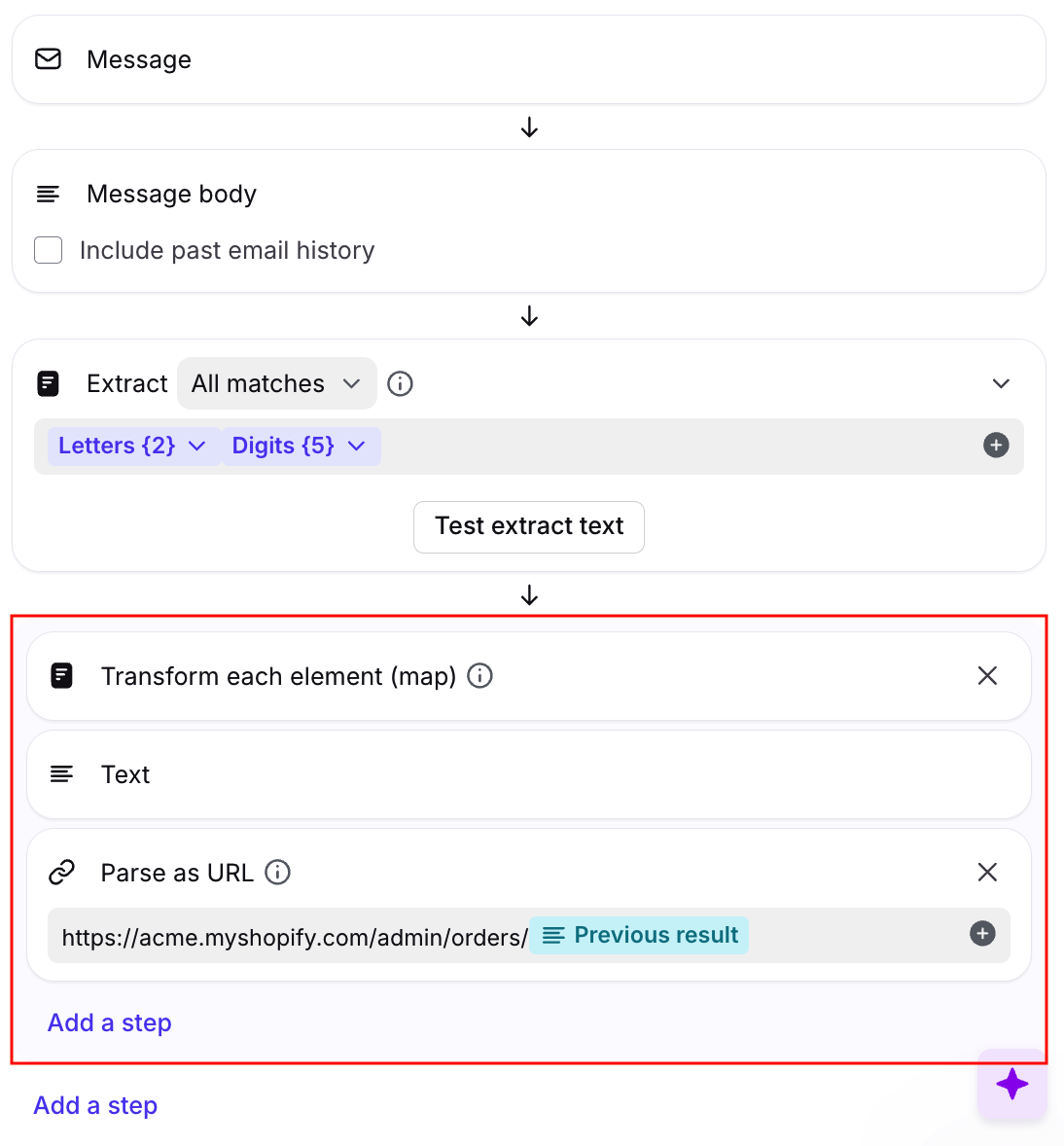
Task: Open the Letters {2} token dropdown
Action: tap(132, 446)
